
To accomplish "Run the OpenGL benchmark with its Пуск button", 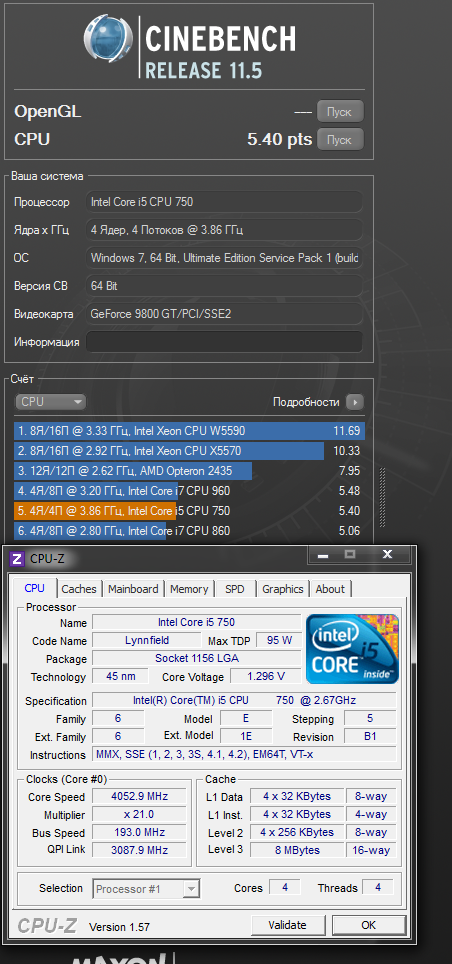I will (340, 112).
